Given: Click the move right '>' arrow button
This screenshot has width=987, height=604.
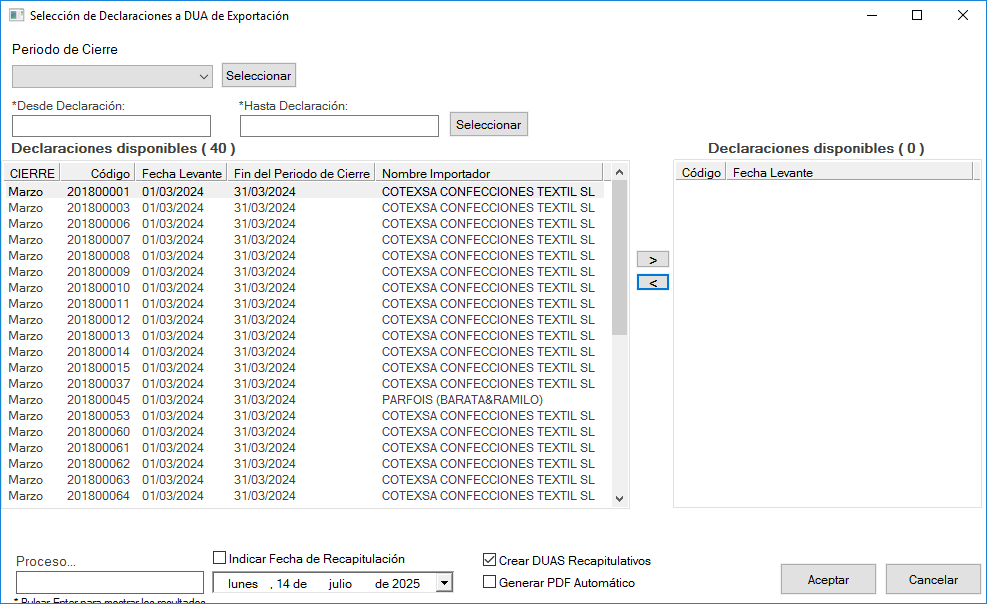Looking at the screenshot, I should (652, 259).
